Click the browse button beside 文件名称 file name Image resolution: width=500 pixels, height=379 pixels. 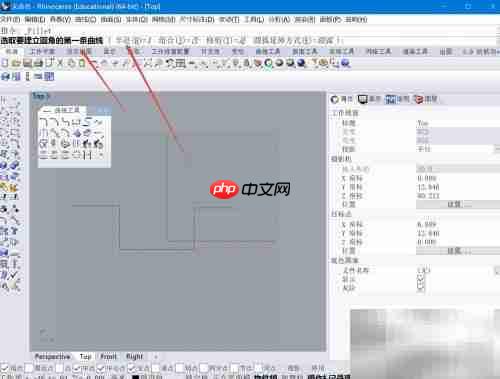(497, 270)
